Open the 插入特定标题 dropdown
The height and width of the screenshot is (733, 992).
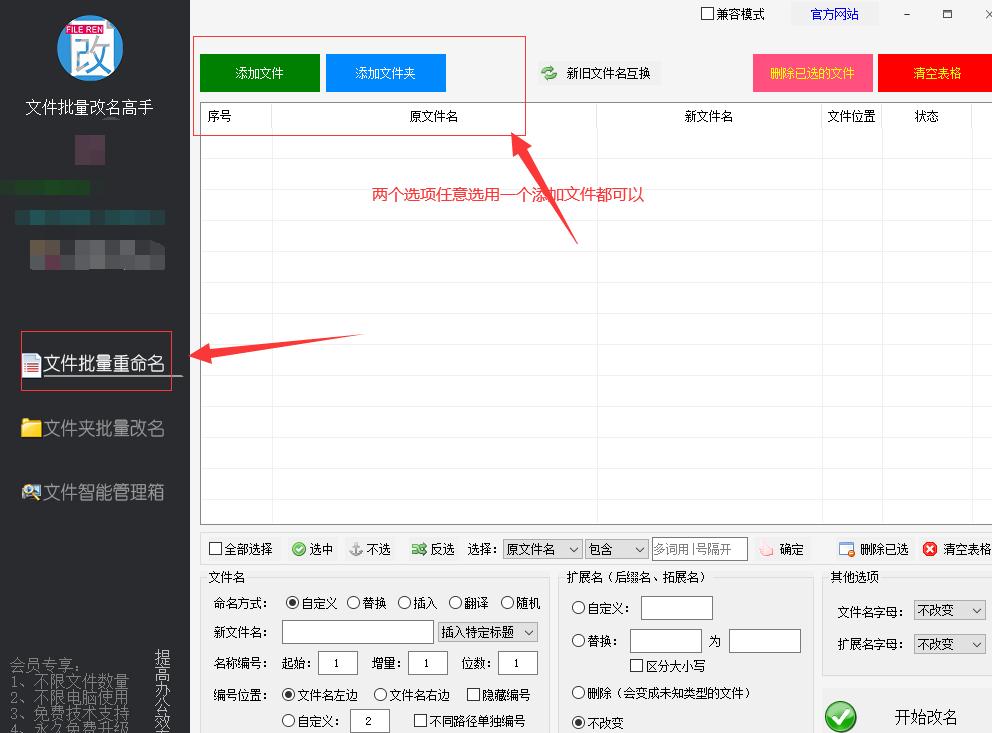489,631
